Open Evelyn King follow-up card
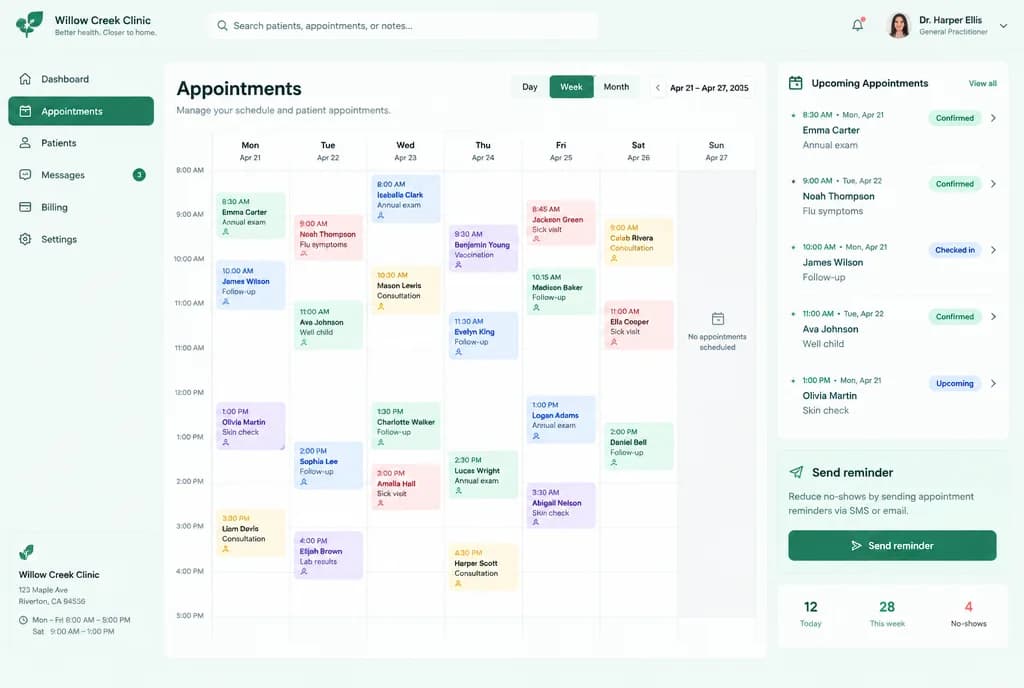This screenshot has height=688, width=1024. 483,336
